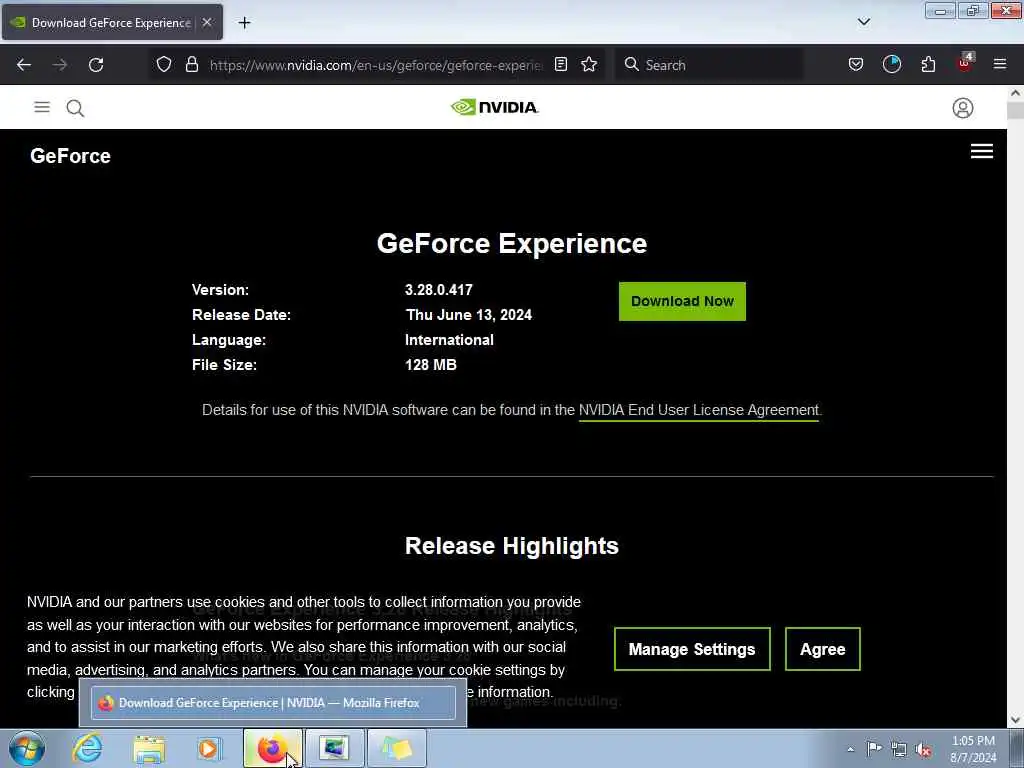The image size is (1024, 768).
Task: Go to NVIDIA home via the logo
Action: 494,107
